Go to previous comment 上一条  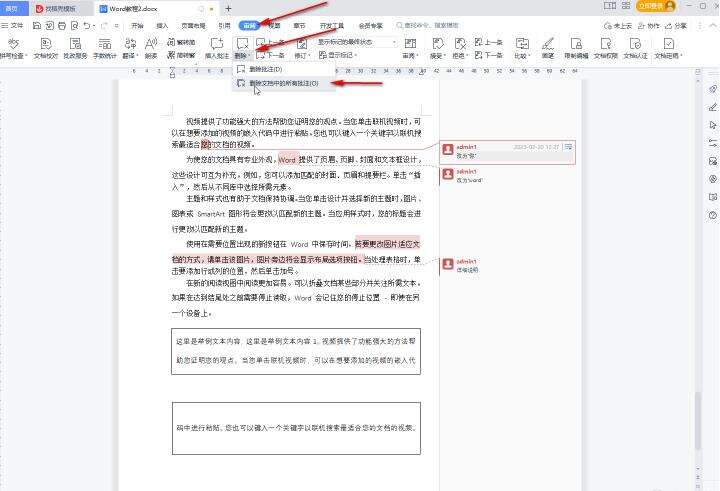point(269,42)
